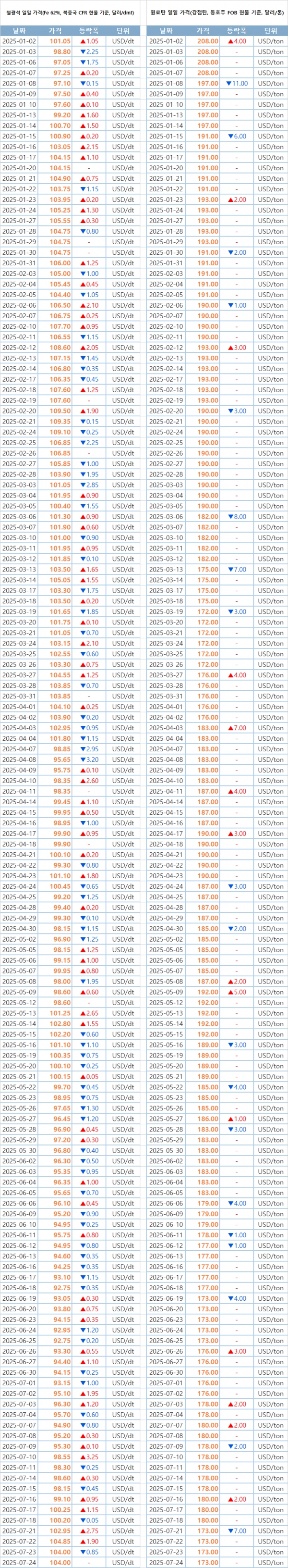The image size is (288, 1568).
Task: Click coking coal price 208.00 on 2025-01-02
Action: click(x=208, y=41)
